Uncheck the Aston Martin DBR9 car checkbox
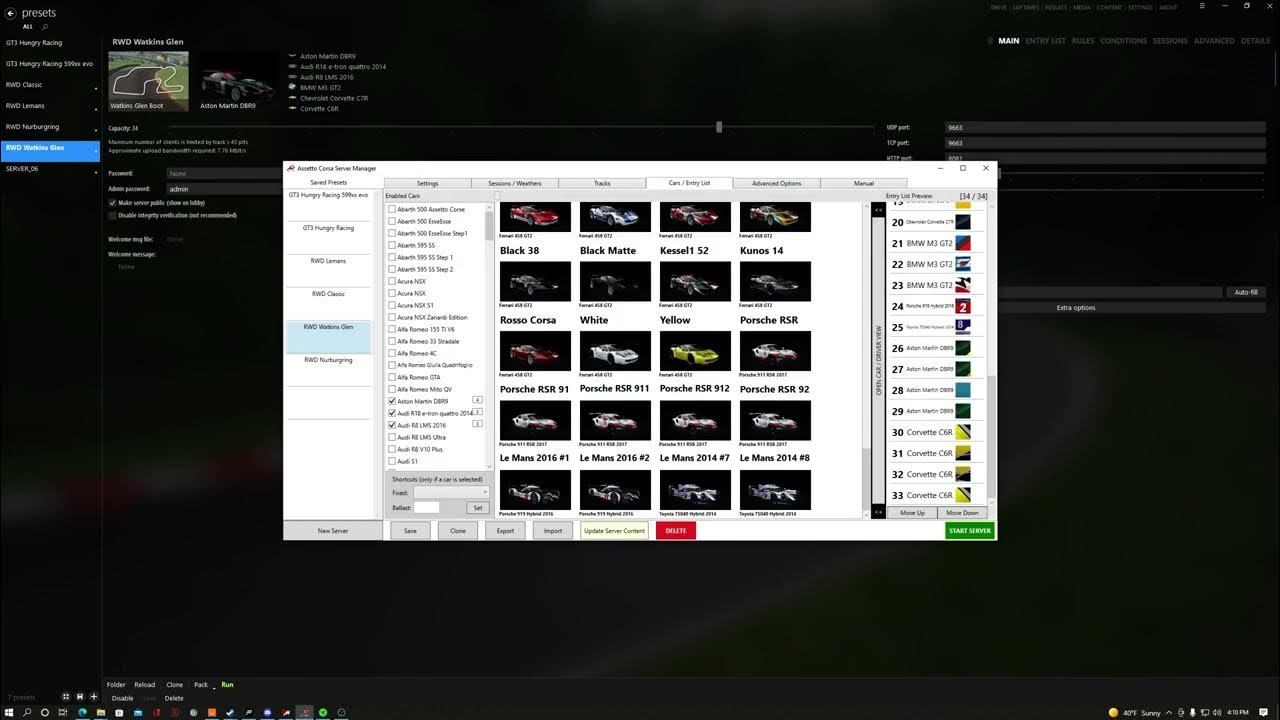Screen dimensions: 1280x720 (x=392, y=401)
